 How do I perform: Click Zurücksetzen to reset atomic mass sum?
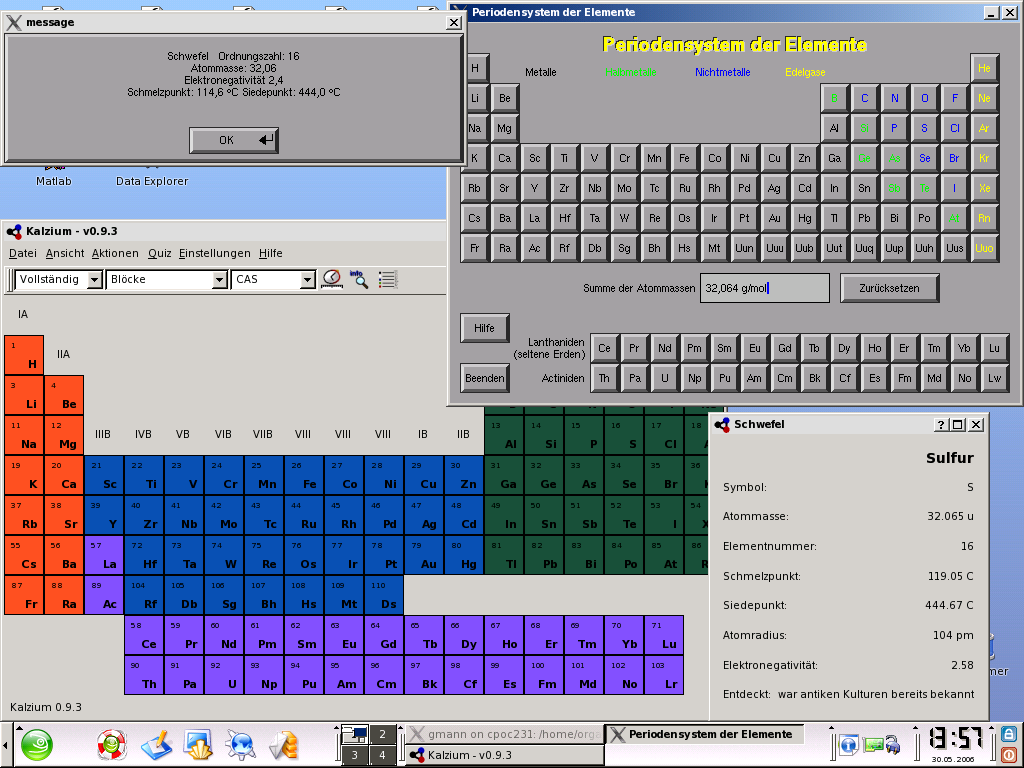[889, 288]
